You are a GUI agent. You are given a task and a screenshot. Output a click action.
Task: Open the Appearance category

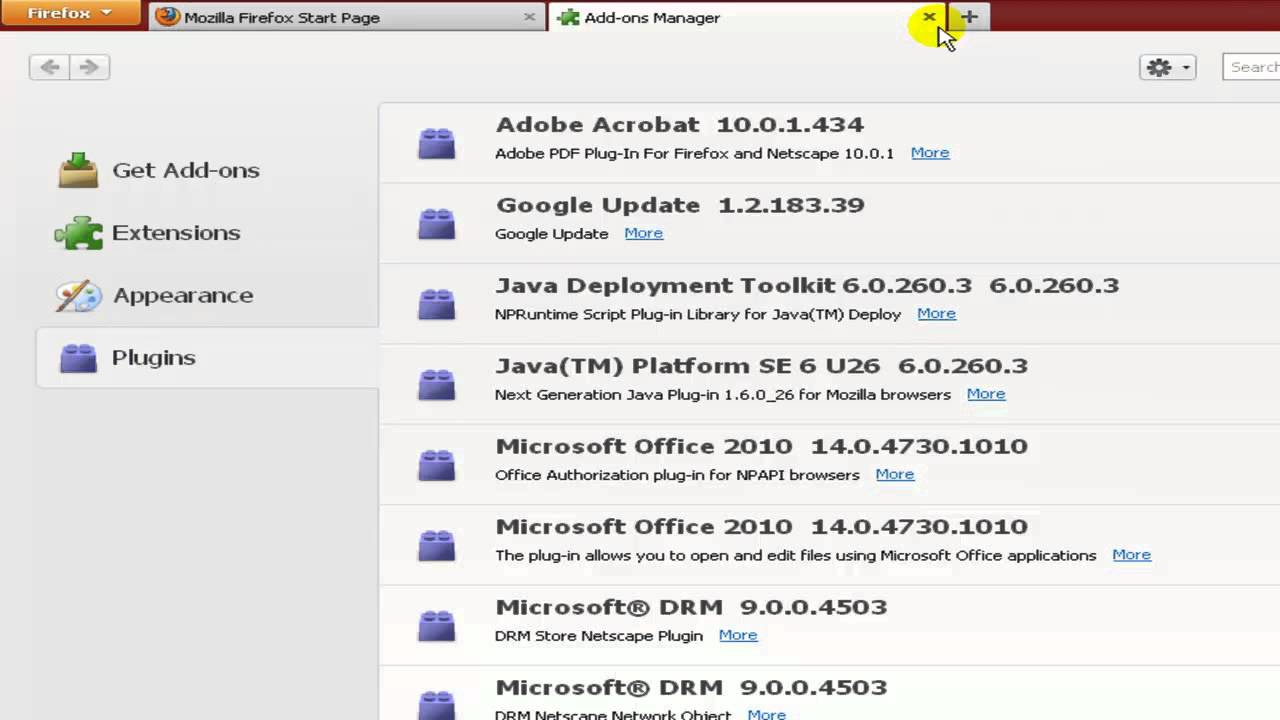point(206,295)
